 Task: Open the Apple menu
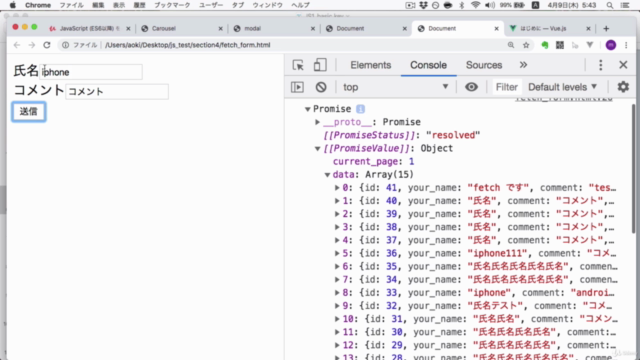coord(13,5)
